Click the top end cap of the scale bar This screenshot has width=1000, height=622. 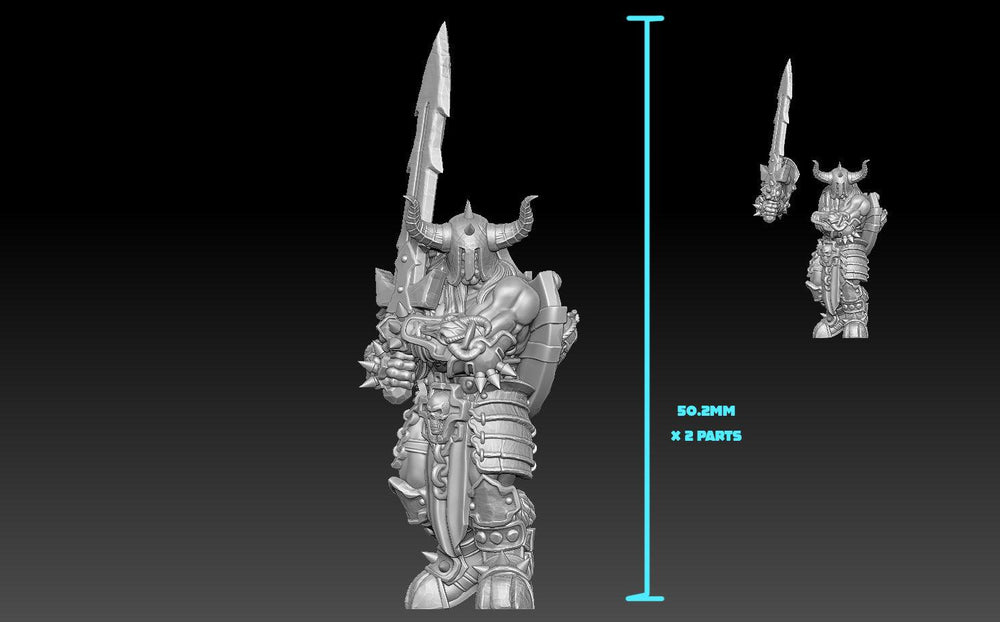[647, 20]
